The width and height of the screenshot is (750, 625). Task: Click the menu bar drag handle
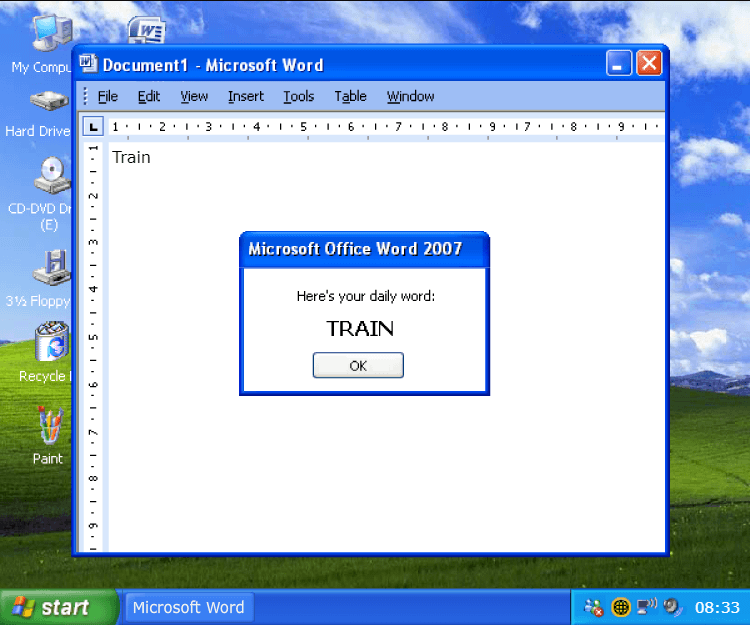tap(85, 96)
